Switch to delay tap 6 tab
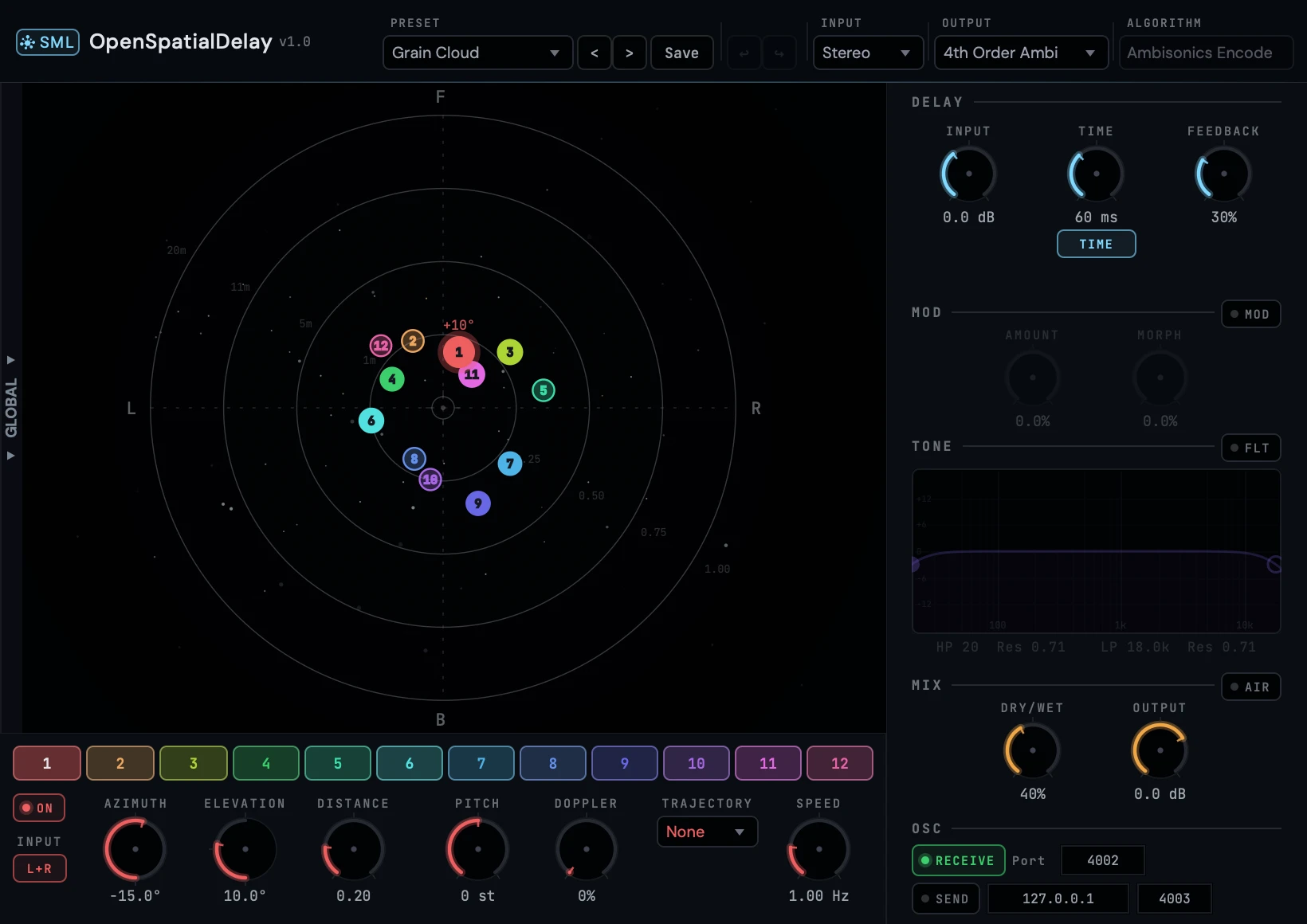This screenshot has height=924, width=1307. (410, 763)
